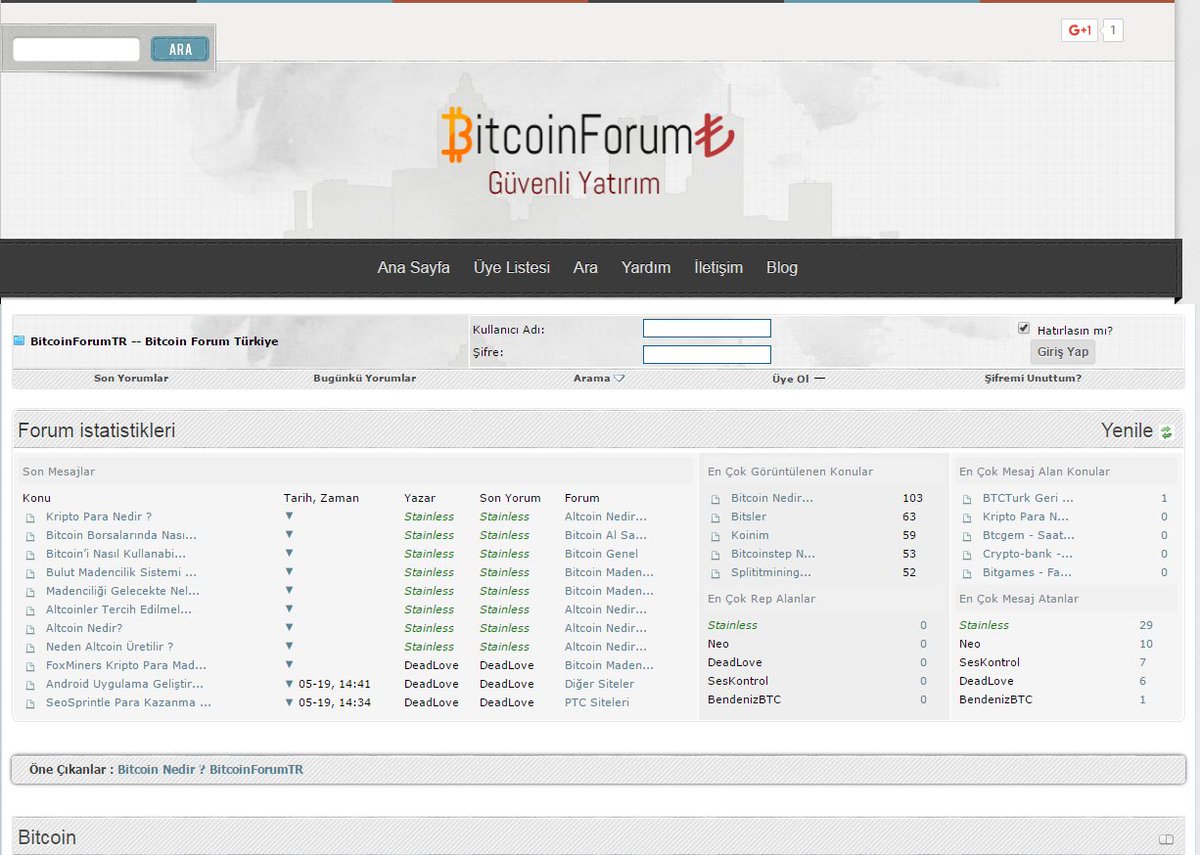The image size is (1200, 855).
Task: Click the arrow icon in Kripto Para Nedir row
Action: (x=289, y=516)
